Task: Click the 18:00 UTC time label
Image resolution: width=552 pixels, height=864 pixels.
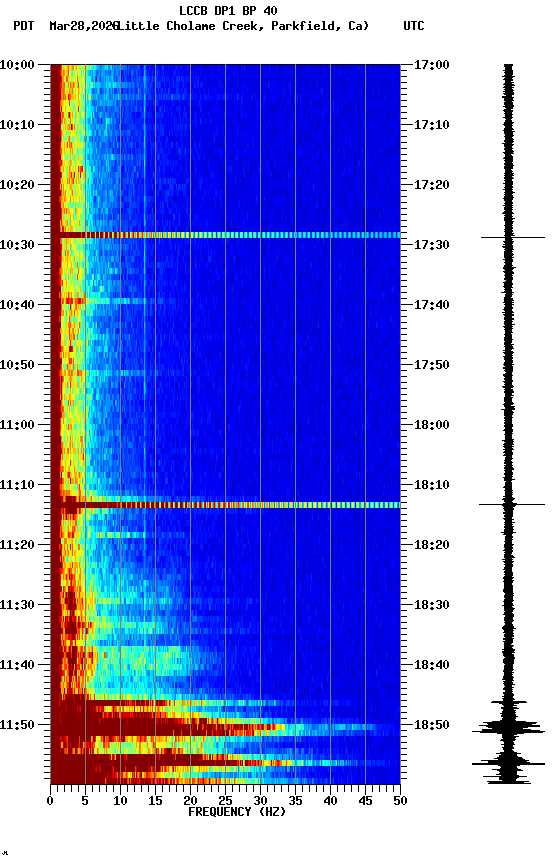Action: 432,425
